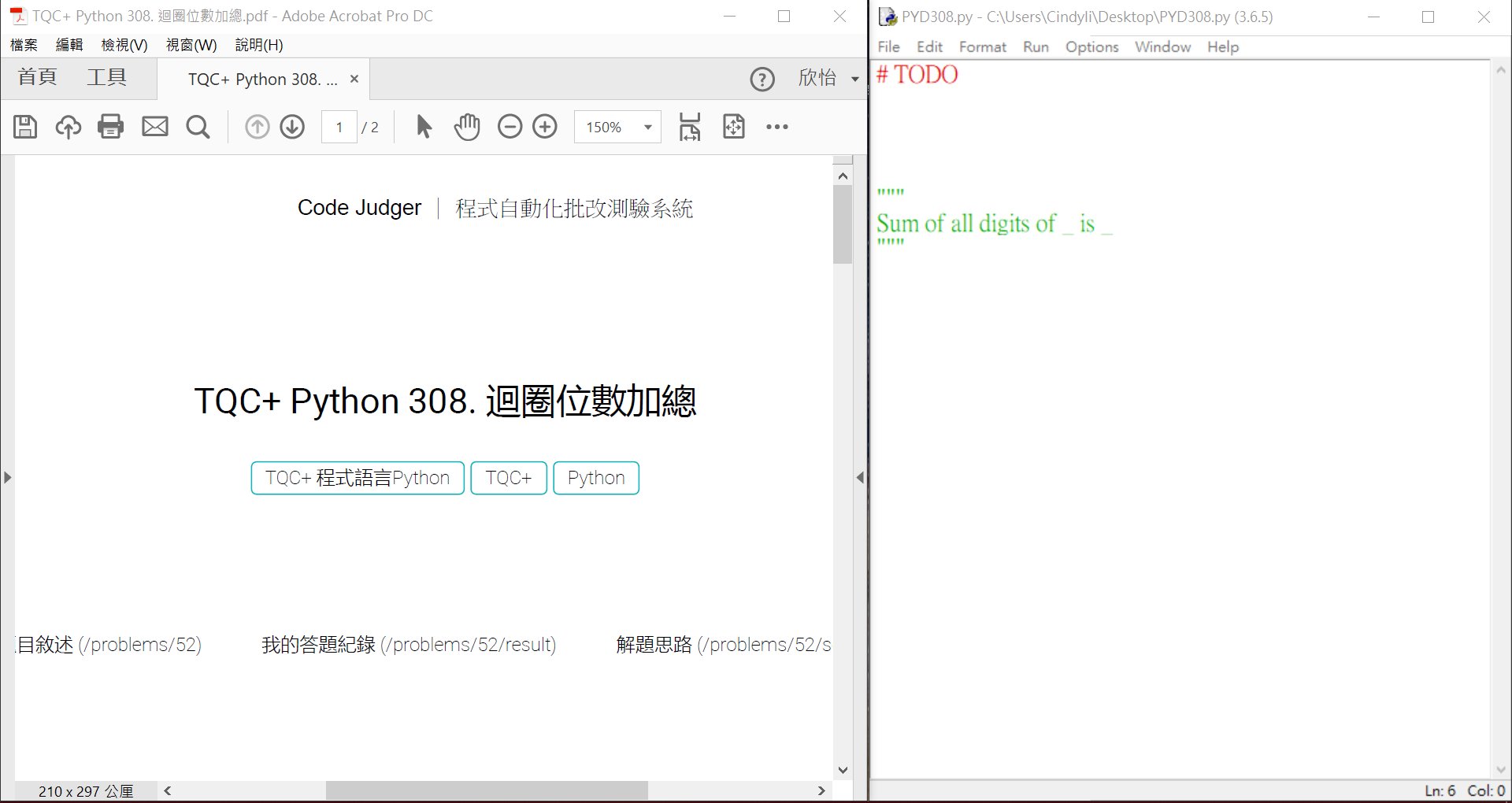Screen dimensions: 1512x803
Task: Open Acrobat help question mark icon
Action: tap(762, 80)
